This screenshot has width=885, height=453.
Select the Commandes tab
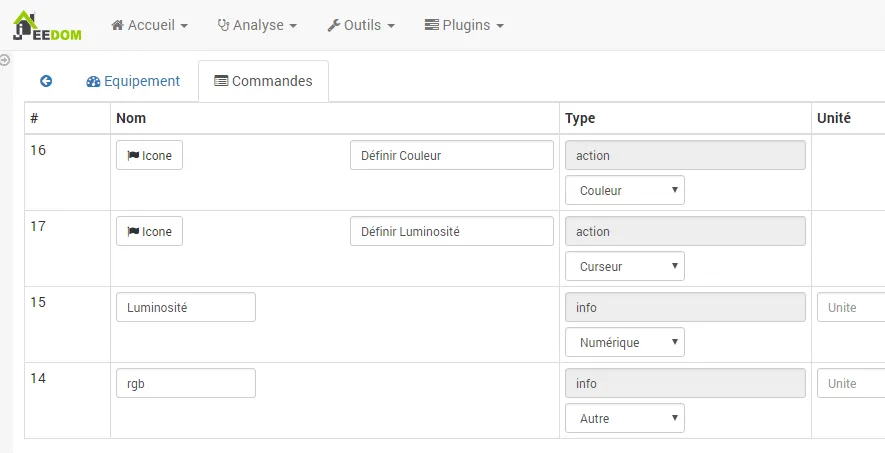coord(264,81)
